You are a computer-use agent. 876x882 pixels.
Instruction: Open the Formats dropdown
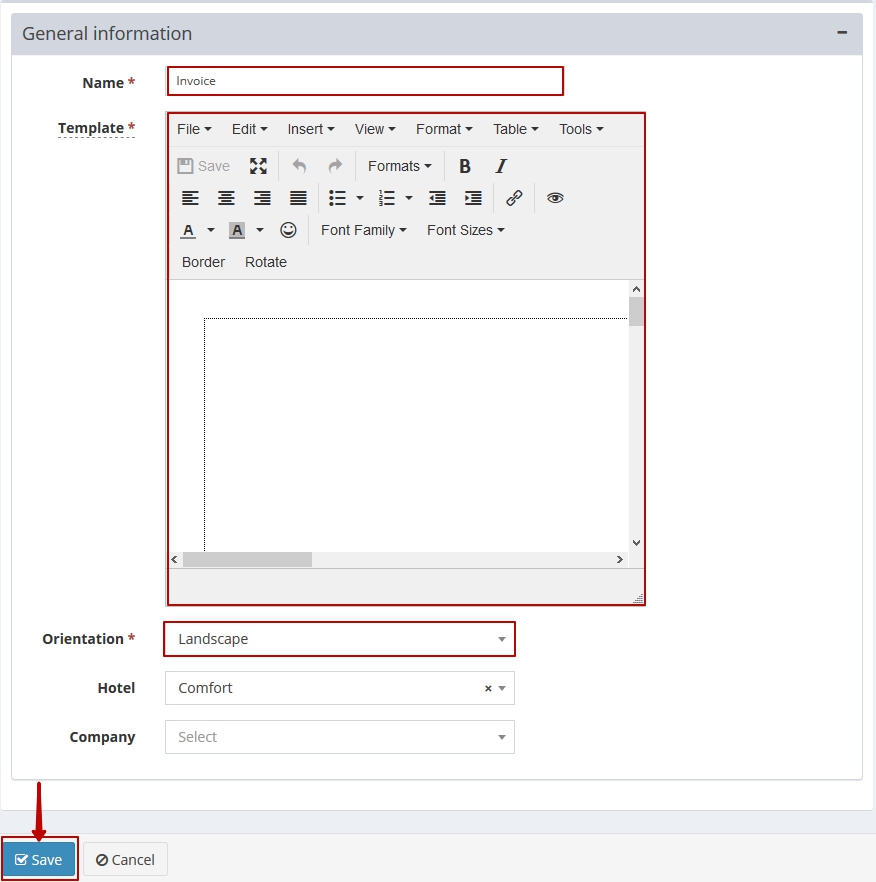(x=399, y=166)
